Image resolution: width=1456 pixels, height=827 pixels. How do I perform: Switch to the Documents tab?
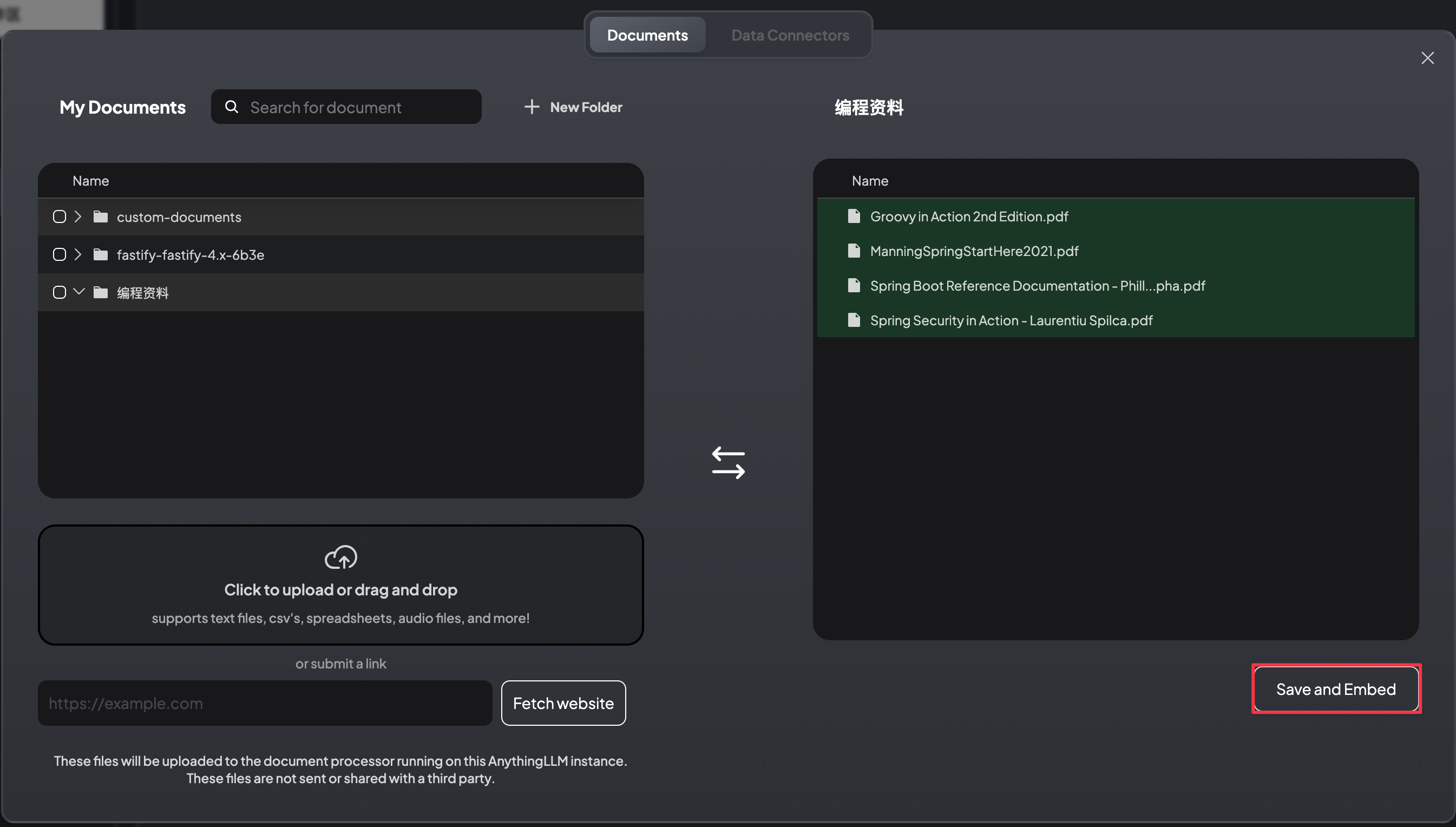pos(647,35)
